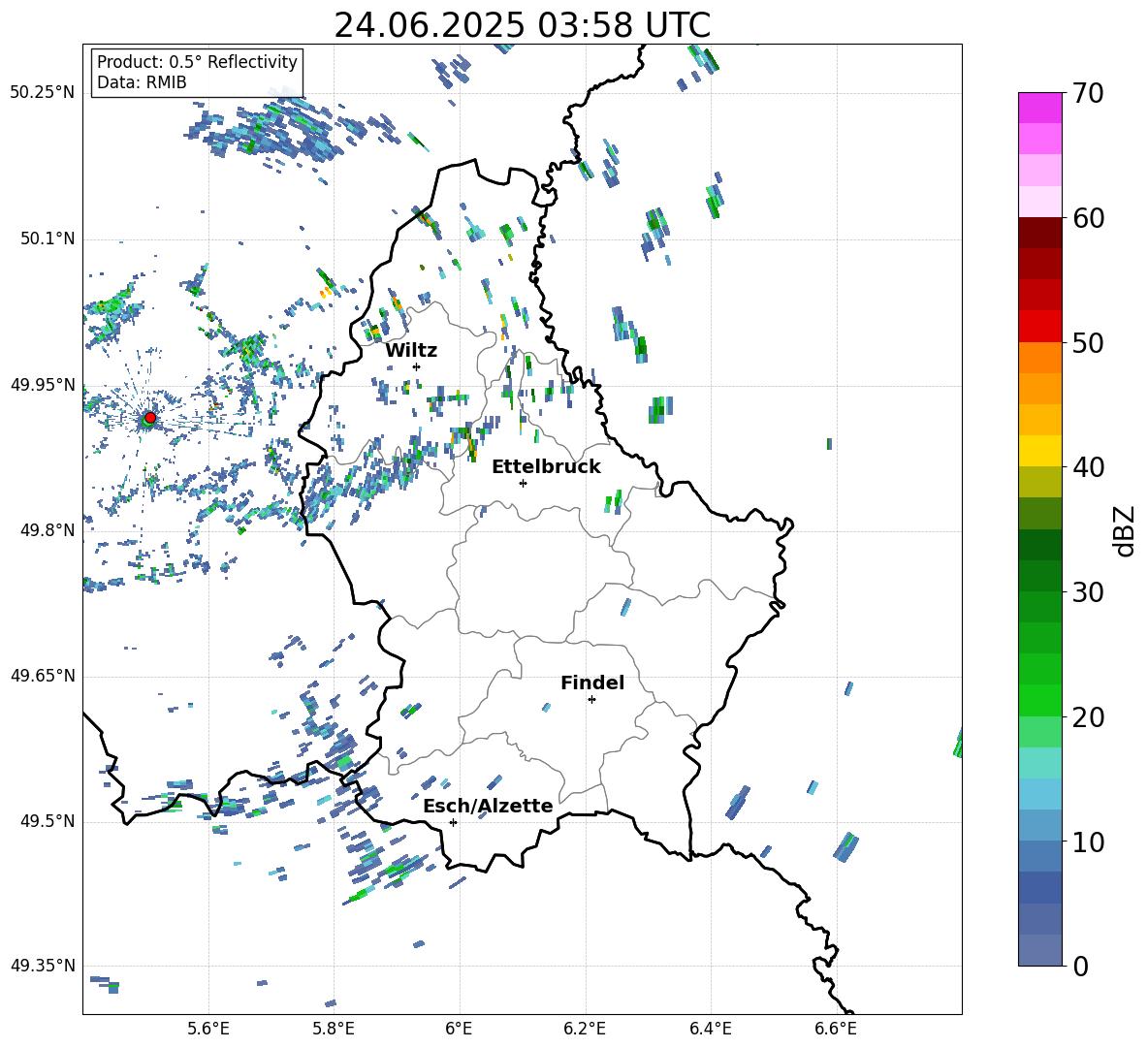Click the yellow colorbar segment above 40 dBZ
Screen dimensions: 1148x1048
pos(1039,451)
